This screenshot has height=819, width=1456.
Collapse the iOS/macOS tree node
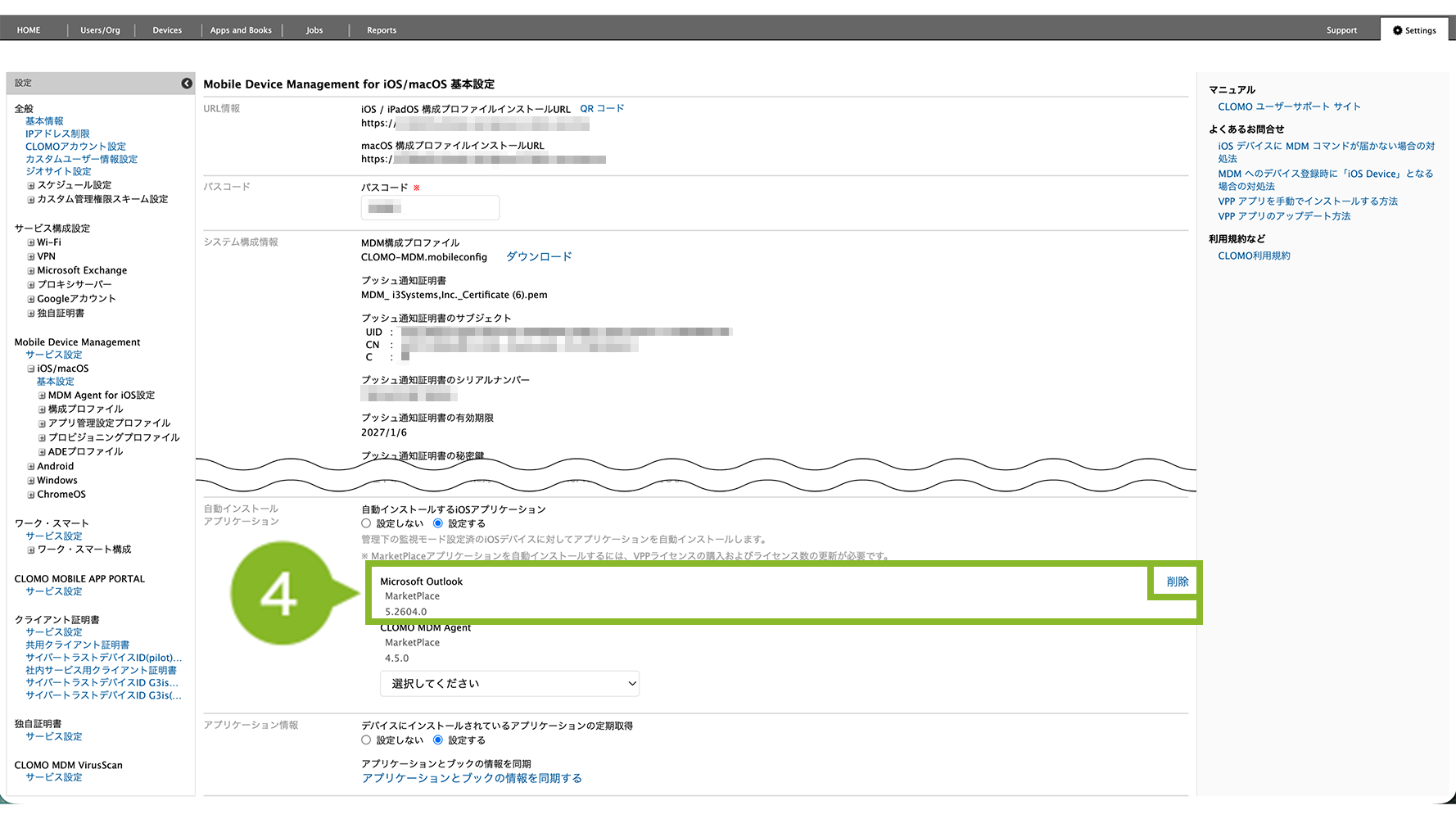pyautogui.click(x=31, y=369)
